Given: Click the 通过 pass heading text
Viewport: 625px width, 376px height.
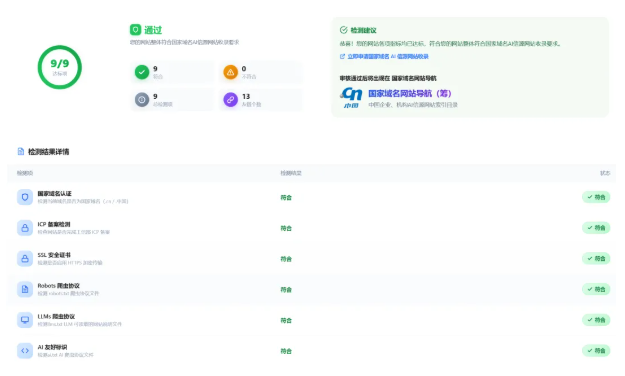Looking at the screenshot, I should (153, 30).
